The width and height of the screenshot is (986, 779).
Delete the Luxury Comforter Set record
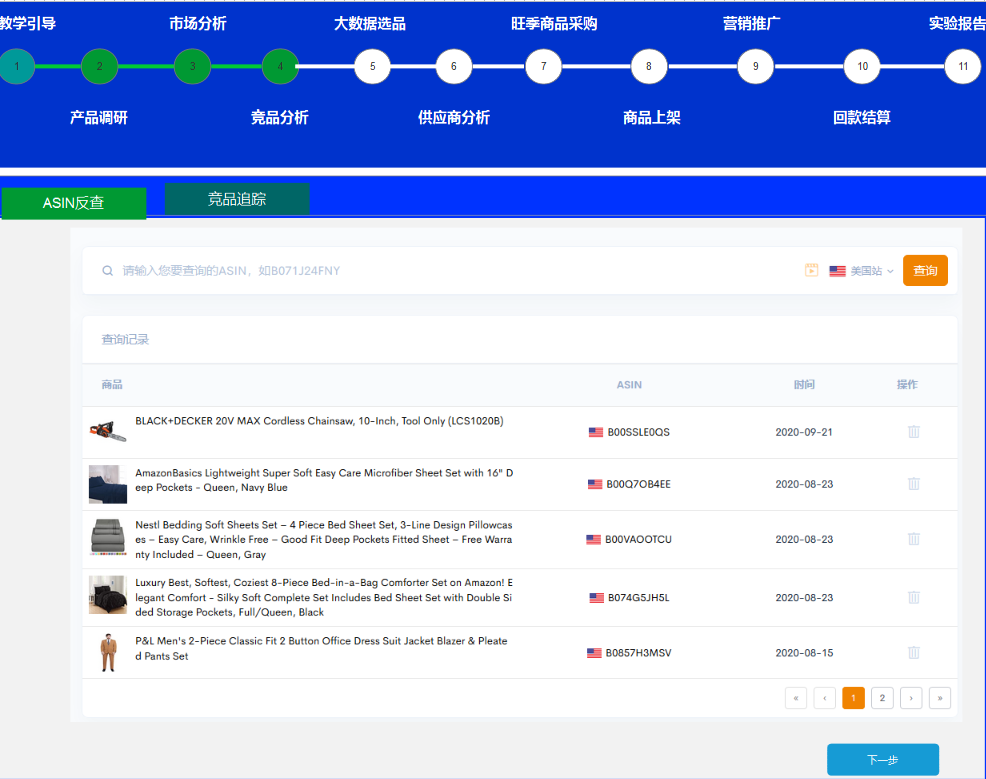click(913, 598)
